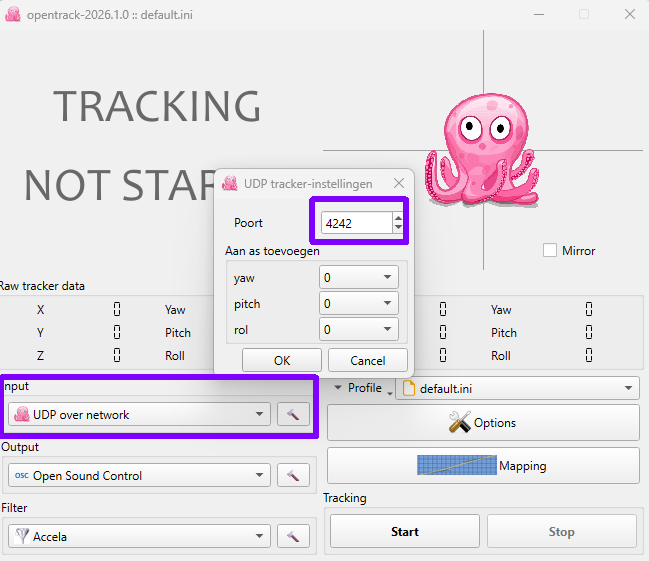Increase the Poort value with up arrow
649x561 pixels.
pos(398,217)
